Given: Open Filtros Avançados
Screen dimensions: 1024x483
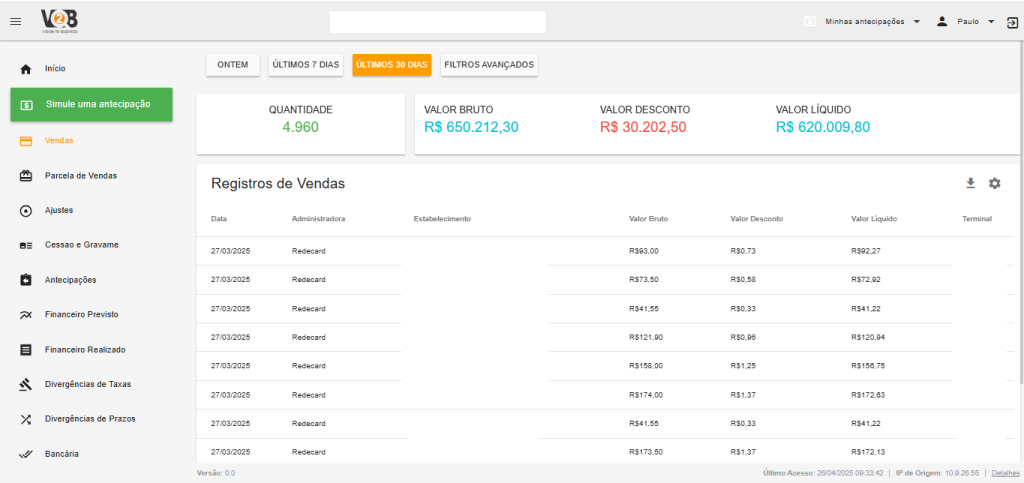Looking at the screenshot, I should pyautogui.click(x=489, y=65).
